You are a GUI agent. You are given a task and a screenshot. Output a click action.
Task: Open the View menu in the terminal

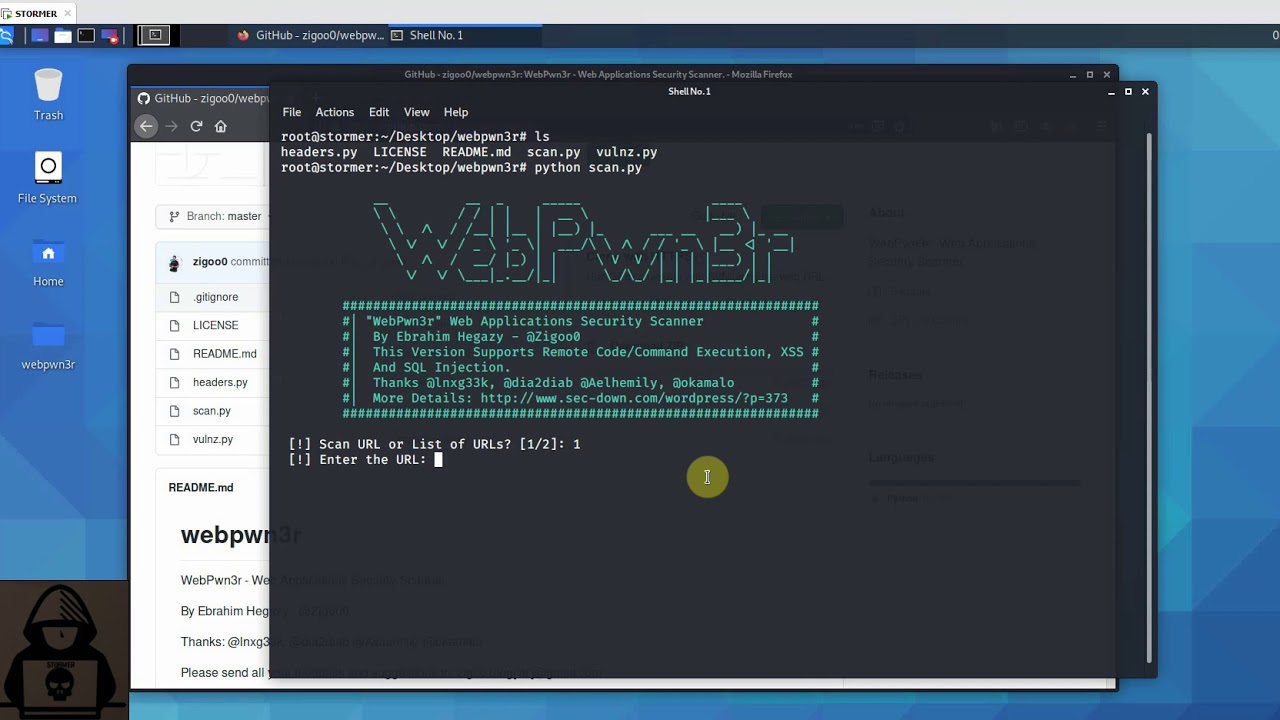(x=417, y=112)
